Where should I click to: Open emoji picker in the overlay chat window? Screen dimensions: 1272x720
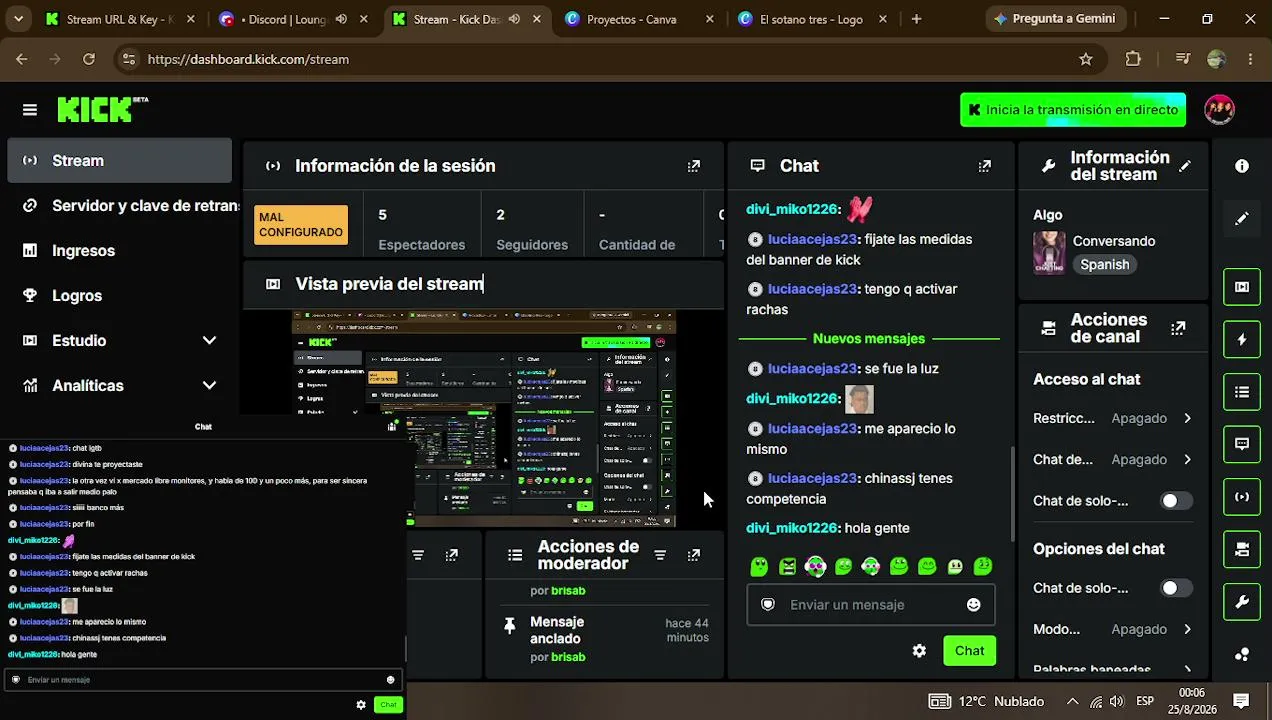(x=391, y=680)
